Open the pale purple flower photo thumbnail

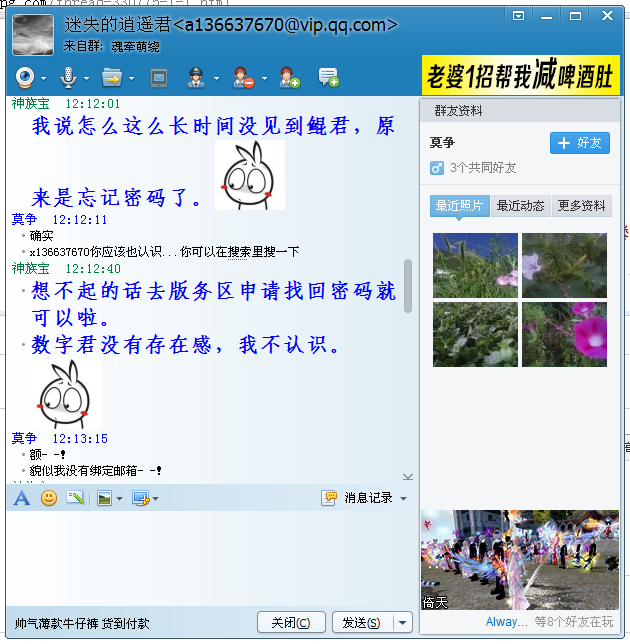tap(564, 265)
